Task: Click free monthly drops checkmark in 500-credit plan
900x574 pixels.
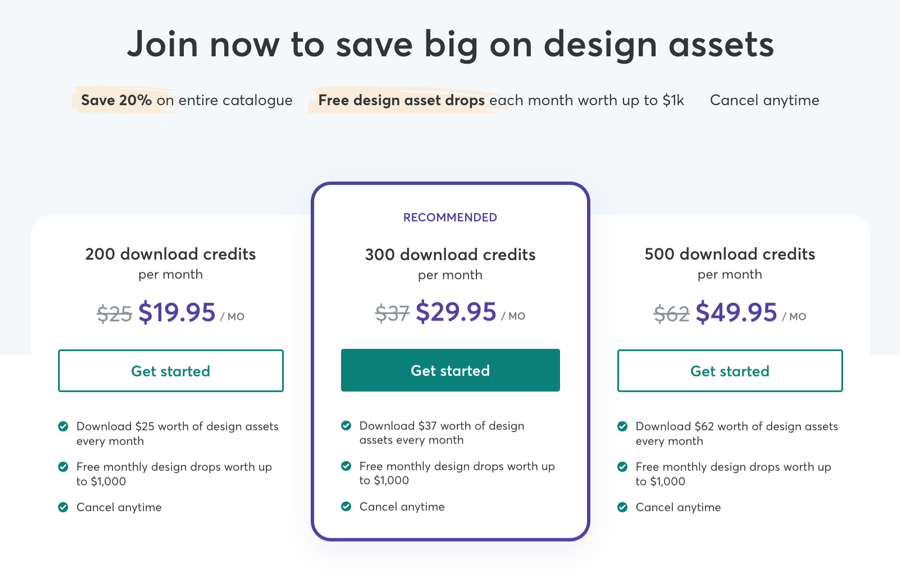Action: tap(622, 467)
